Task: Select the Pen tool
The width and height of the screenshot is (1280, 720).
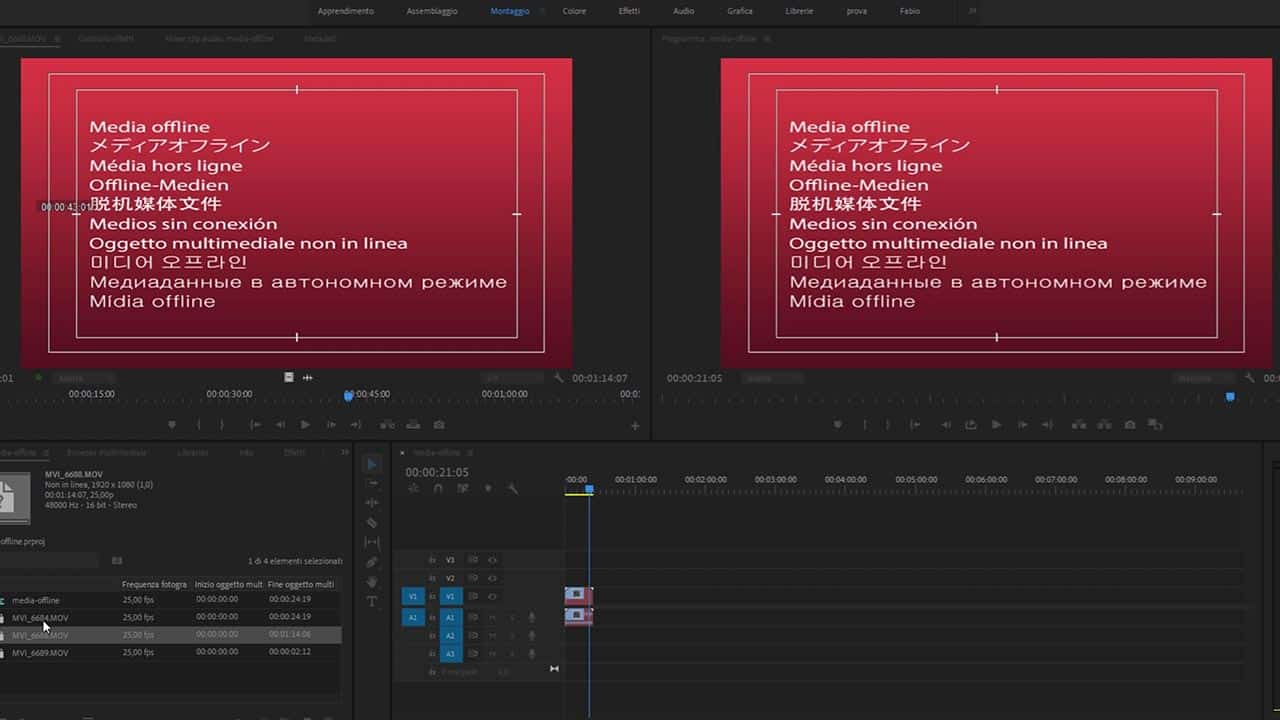Action: point(372,562)
